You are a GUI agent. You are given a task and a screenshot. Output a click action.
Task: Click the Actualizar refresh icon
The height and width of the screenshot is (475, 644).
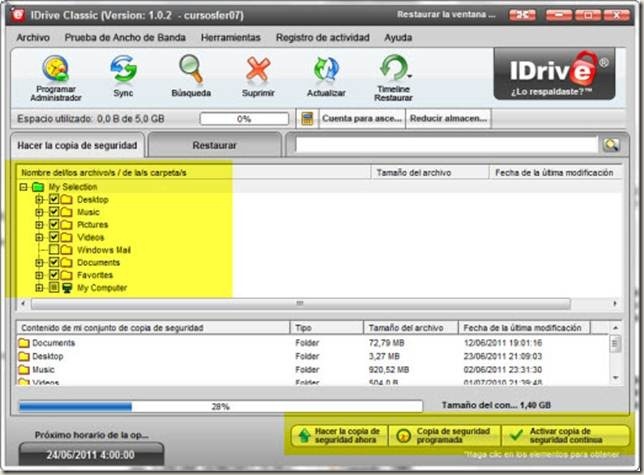coord(326,69)
